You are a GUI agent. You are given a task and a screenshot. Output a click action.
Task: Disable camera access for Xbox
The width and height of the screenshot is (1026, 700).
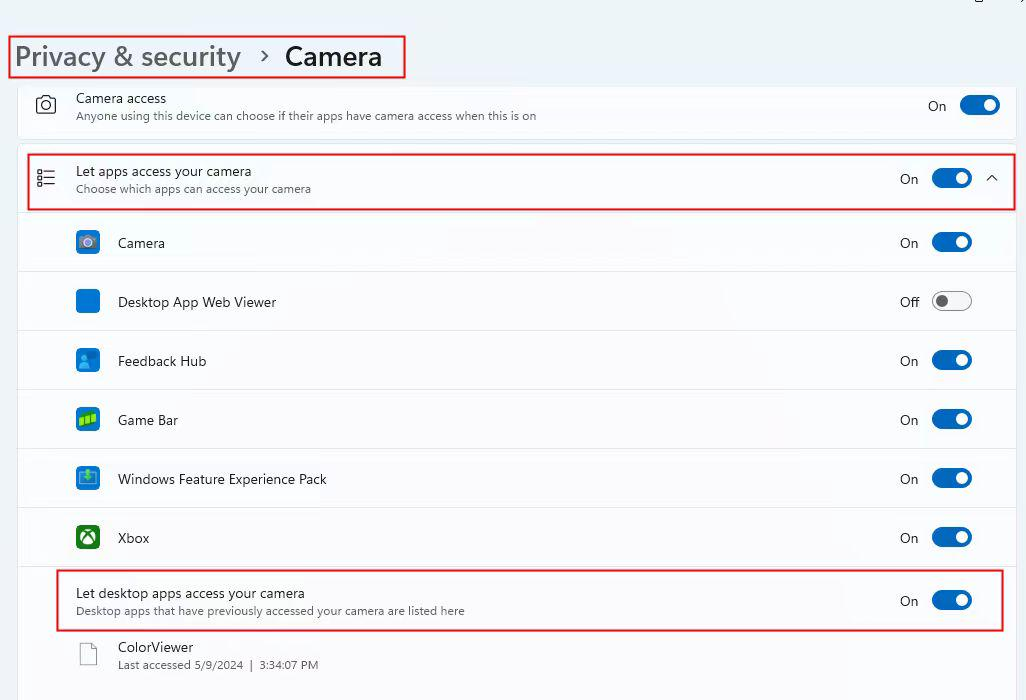point(951,538)
